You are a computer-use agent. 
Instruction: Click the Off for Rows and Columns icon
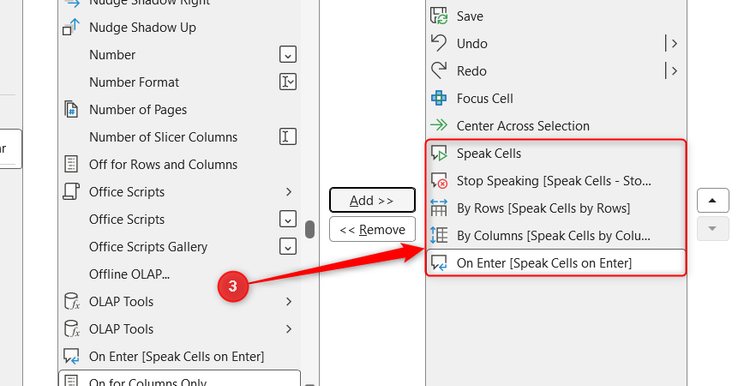71,164
